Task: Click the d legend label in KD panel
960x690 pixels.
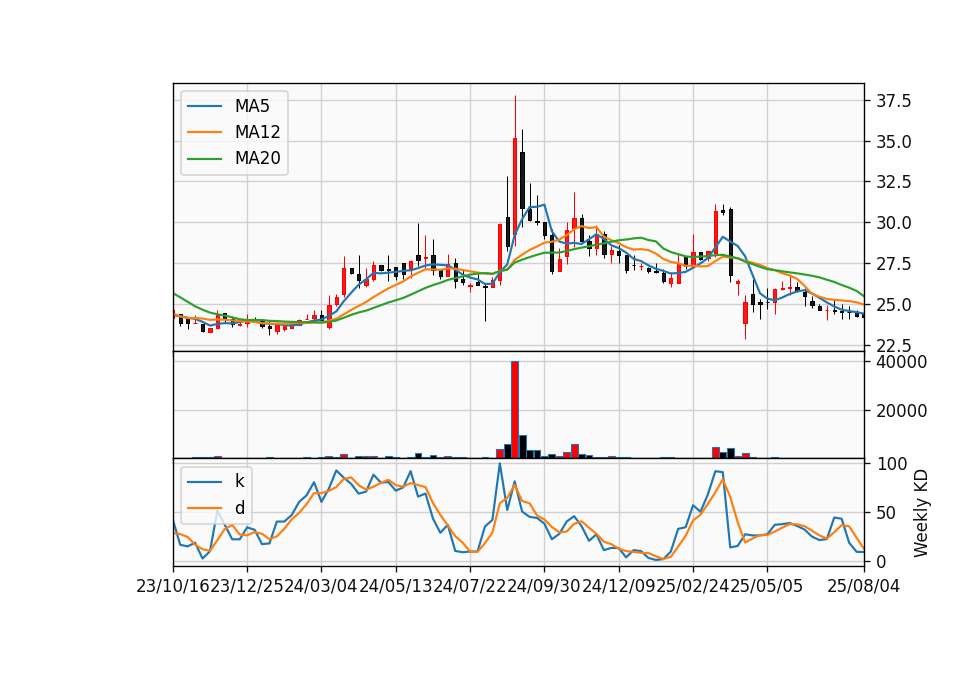Action: [240, 508]
